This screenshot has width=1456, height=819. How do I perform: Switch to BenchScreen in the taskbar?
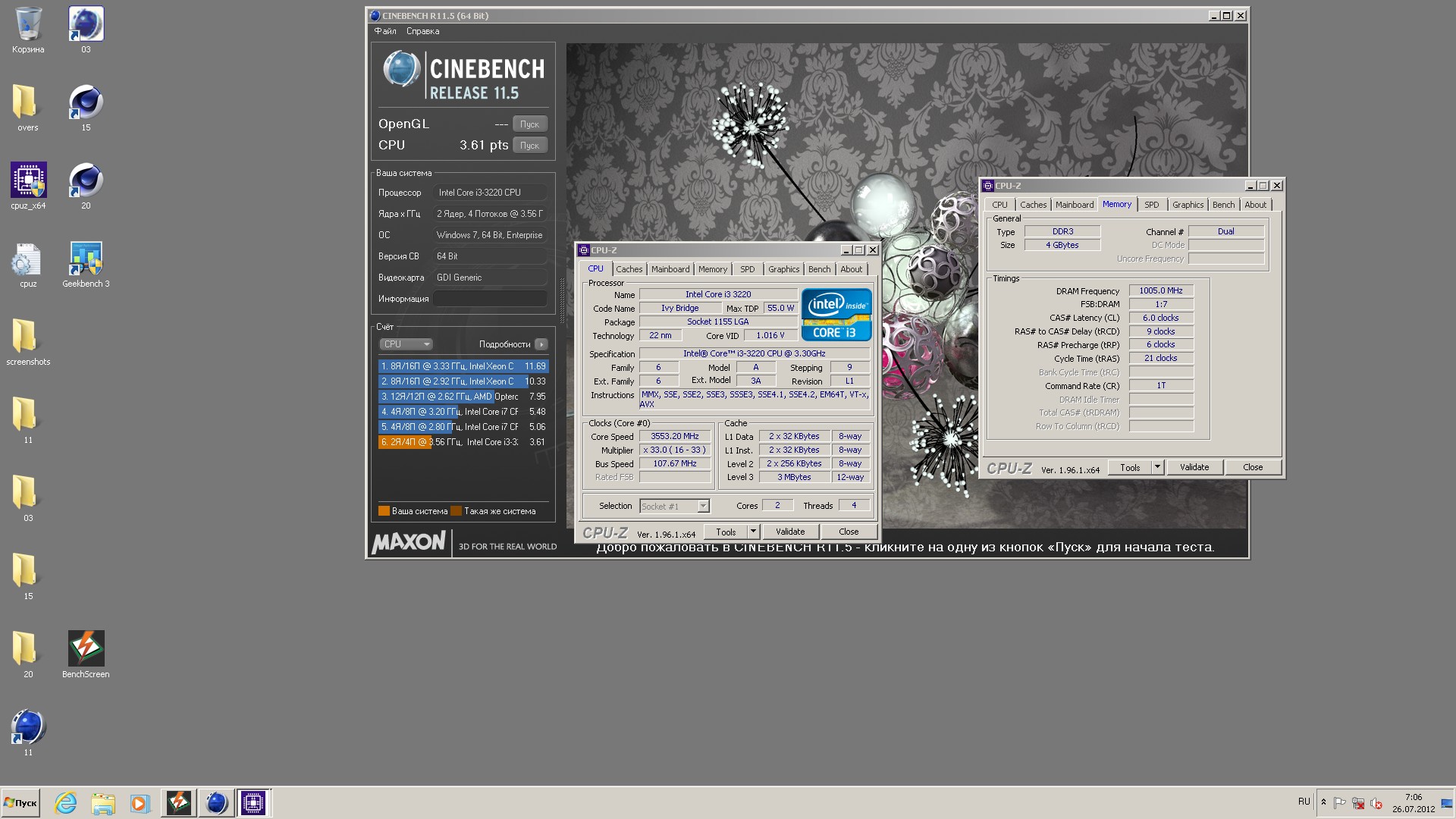point(179,803)
